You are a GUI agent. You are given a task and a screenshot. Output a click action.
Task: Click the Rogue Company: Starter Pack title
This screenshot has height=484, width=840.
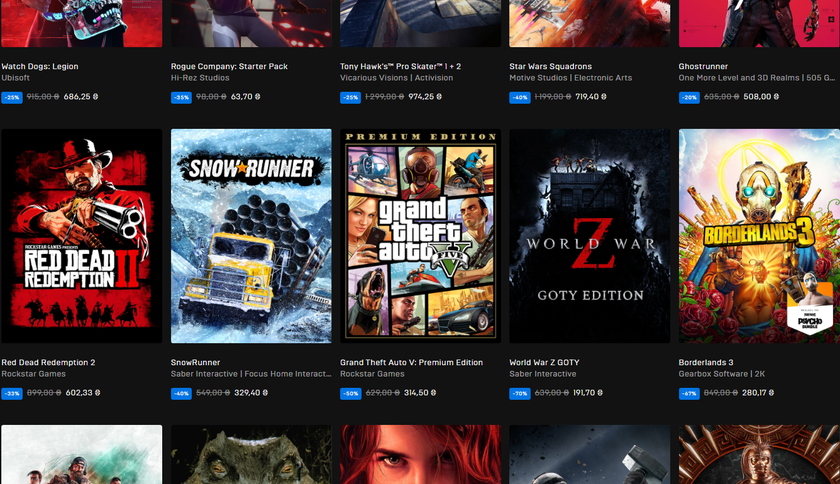coord(229,66)
